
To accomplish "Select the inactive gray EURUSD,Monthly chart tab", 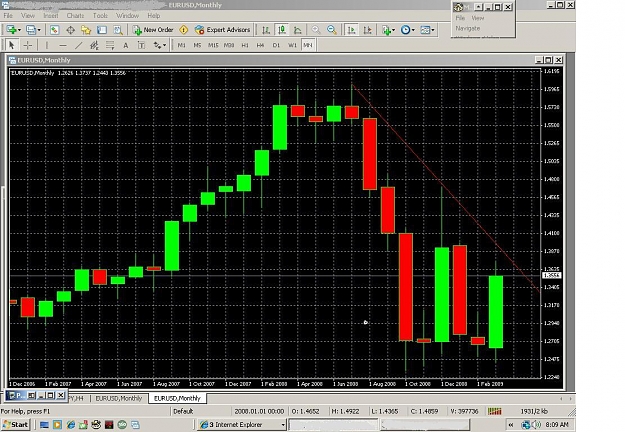I will tap(119, 398).
